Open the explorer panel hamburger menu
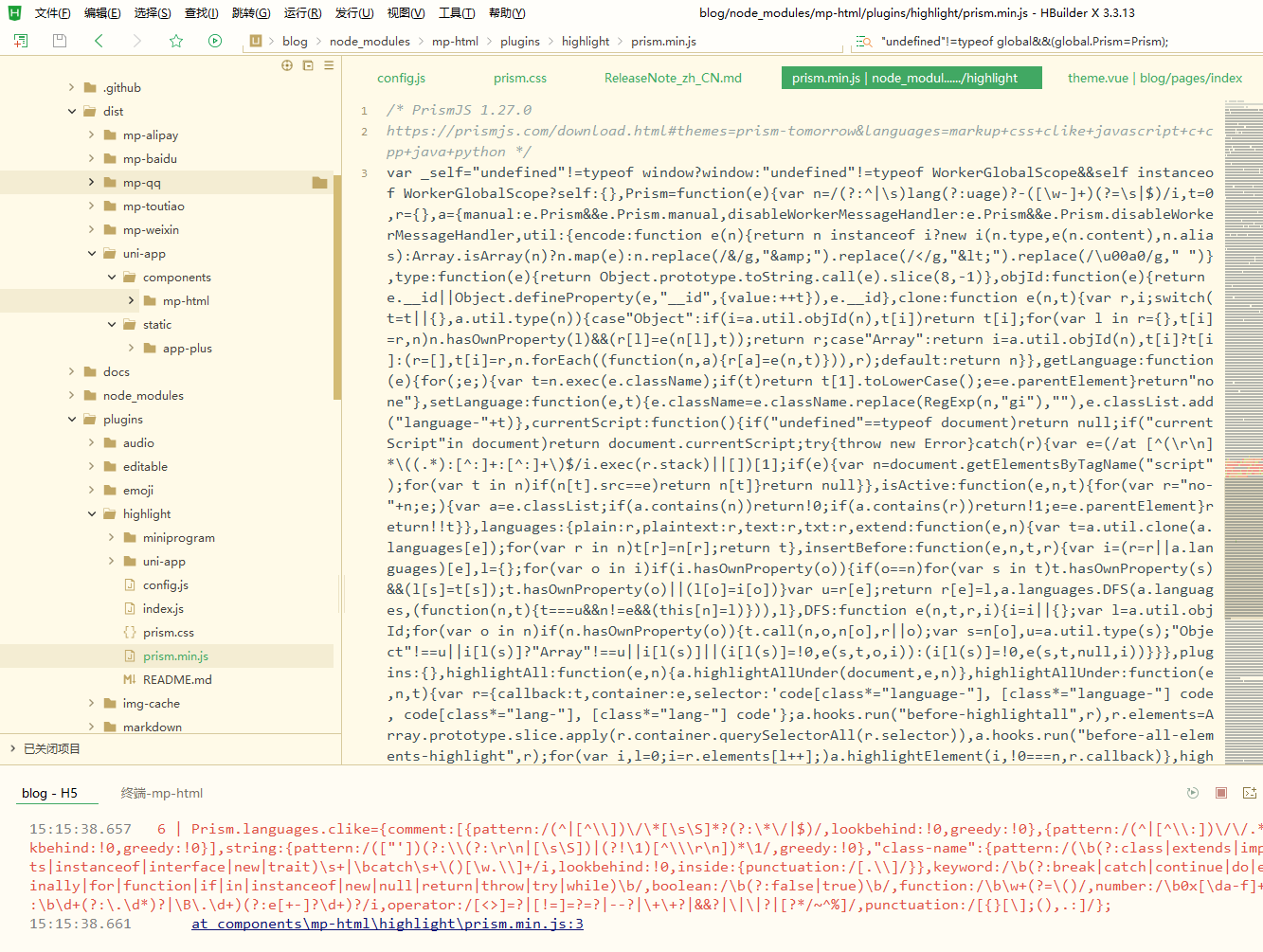Viewport: 1263px width, 952px height. [x=328, y=65]
